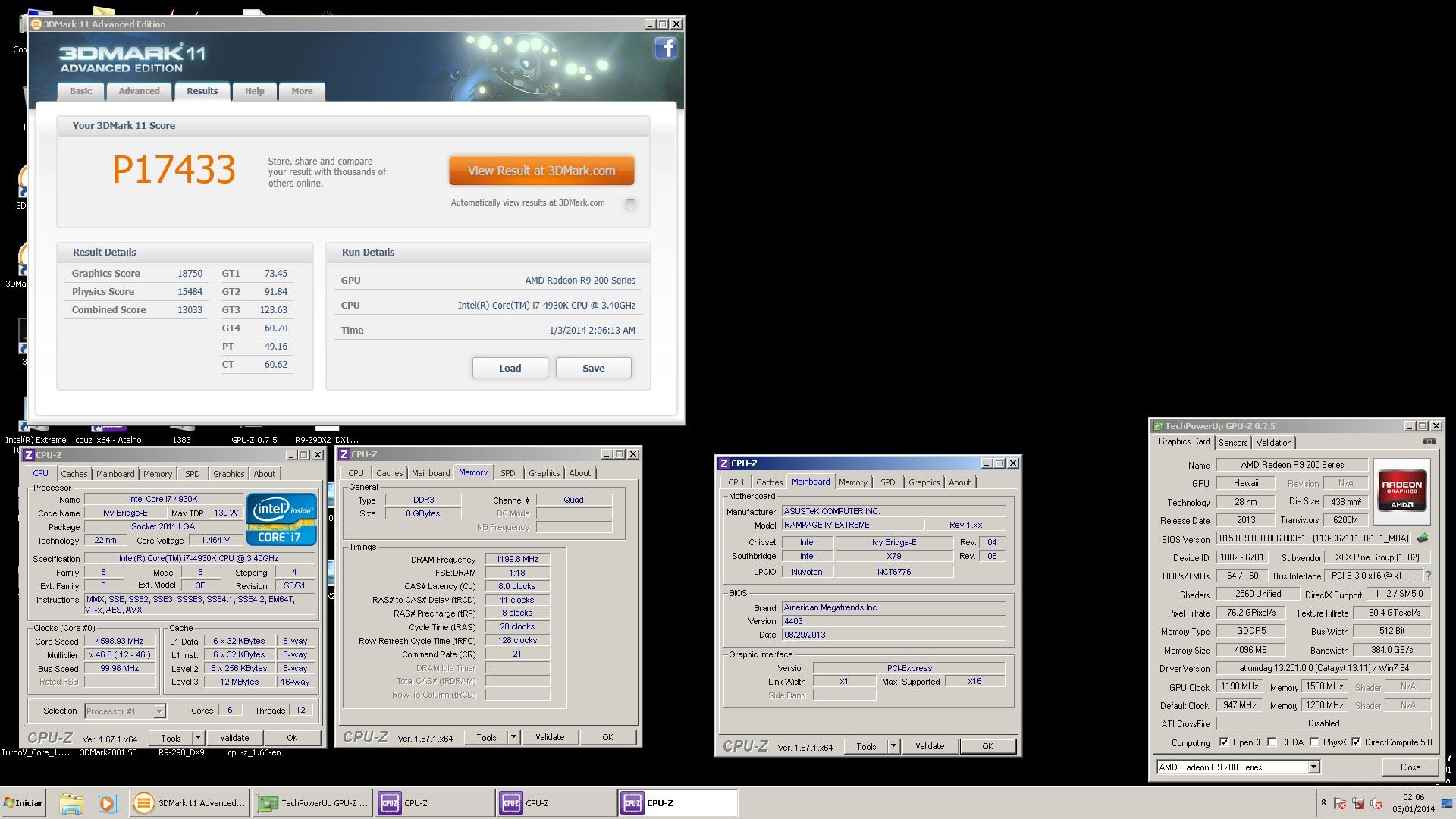Expand Tools dropdown arrow in CPU-Z Mainboard window

(x=893, y=746)
